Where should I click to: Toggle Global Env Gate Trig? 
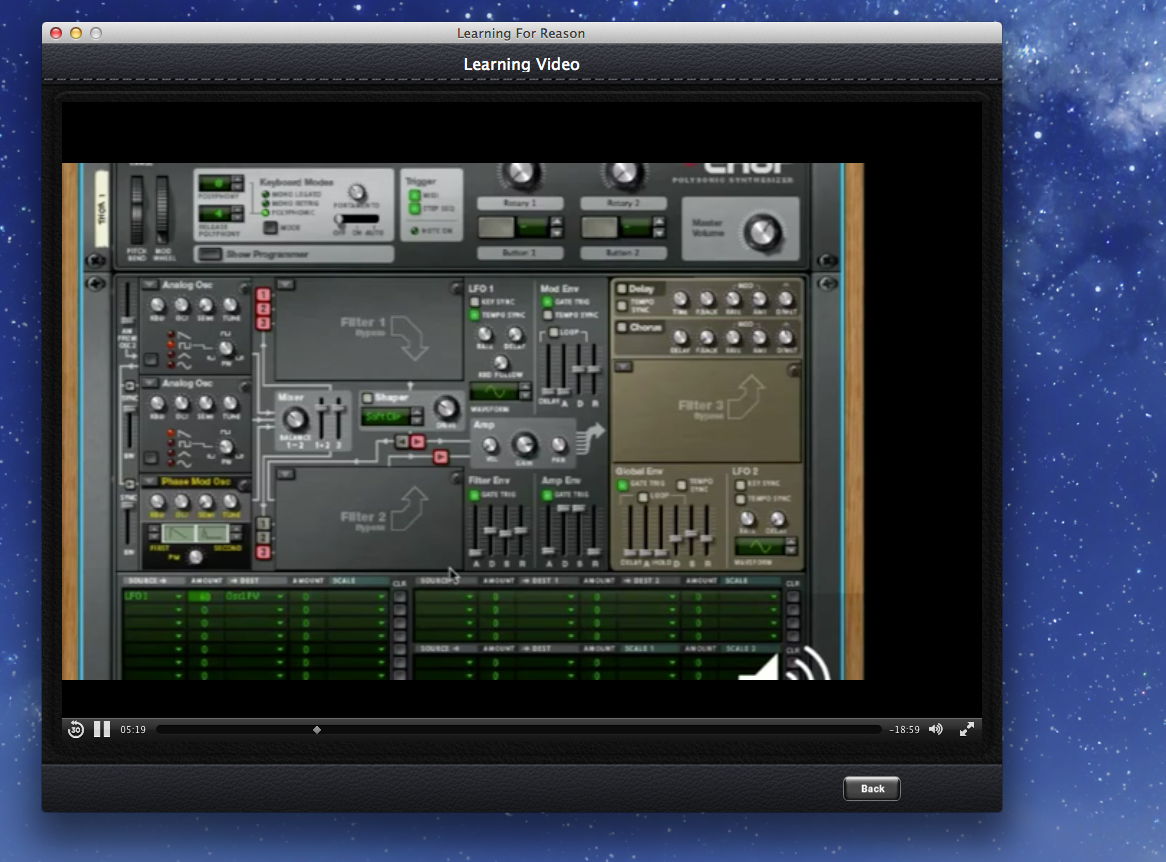[x=622, y=485]
